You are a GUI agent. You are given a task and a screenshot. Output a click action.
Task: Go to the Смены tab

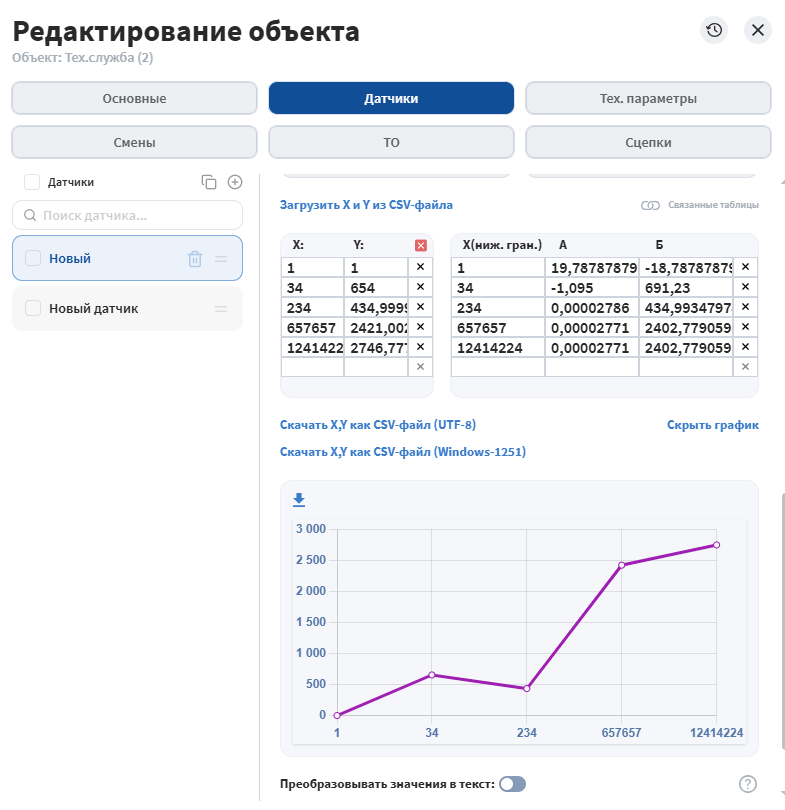(134, 142)
